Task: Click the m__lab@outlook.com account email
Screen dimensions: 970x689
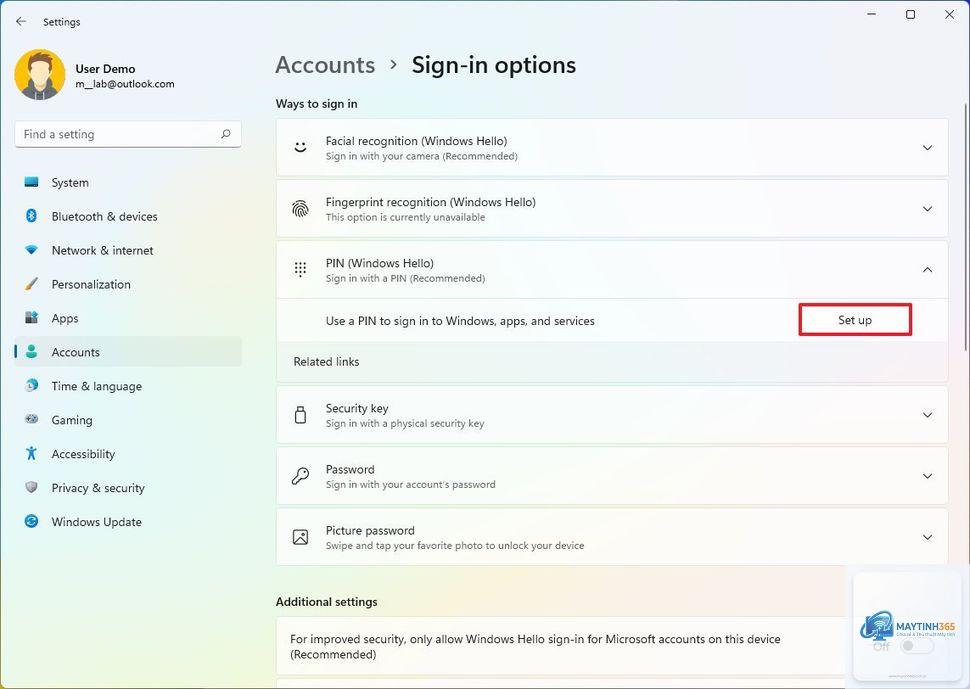Action: point(125,84)
